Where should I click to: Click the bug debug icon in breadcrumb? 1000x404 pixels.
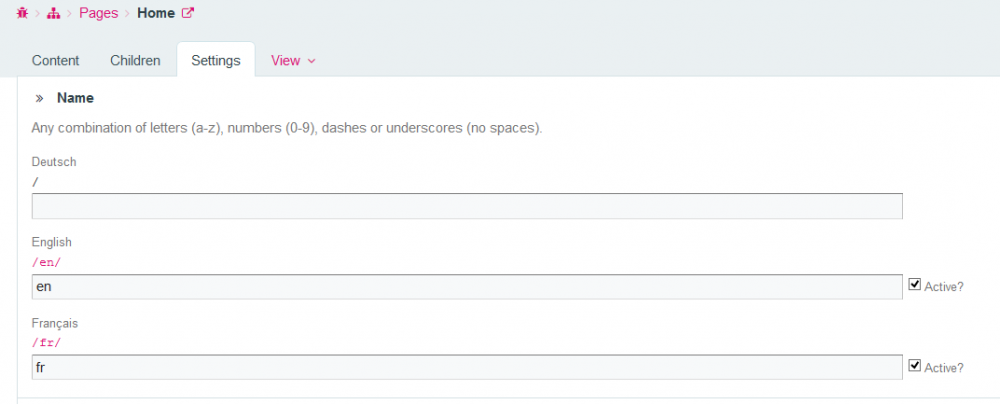coord(22,13)
